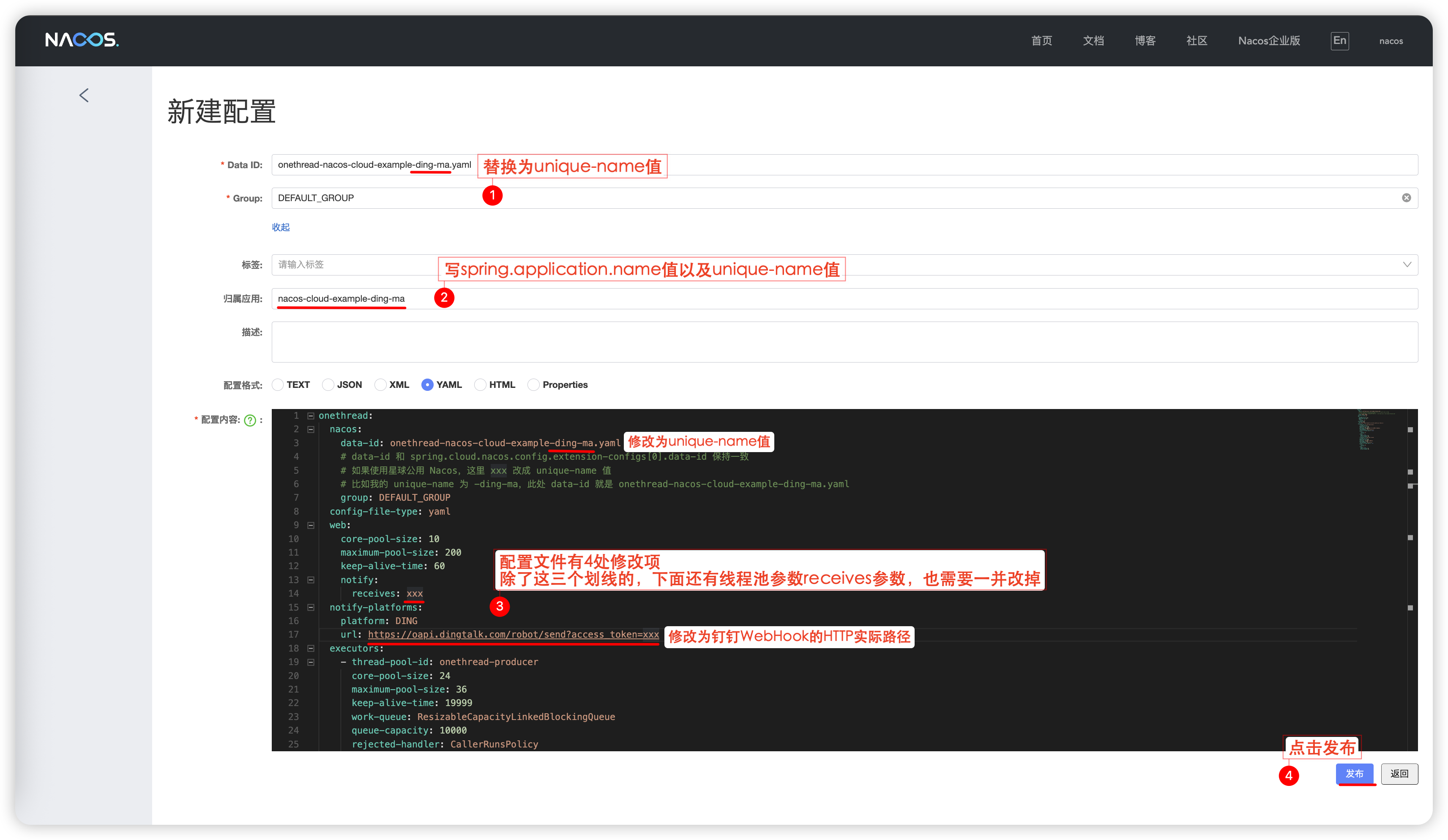The image size is (1448, 840).
Task: Click the rejected-handler CallerRunsPolicy line
Action: 445,744
